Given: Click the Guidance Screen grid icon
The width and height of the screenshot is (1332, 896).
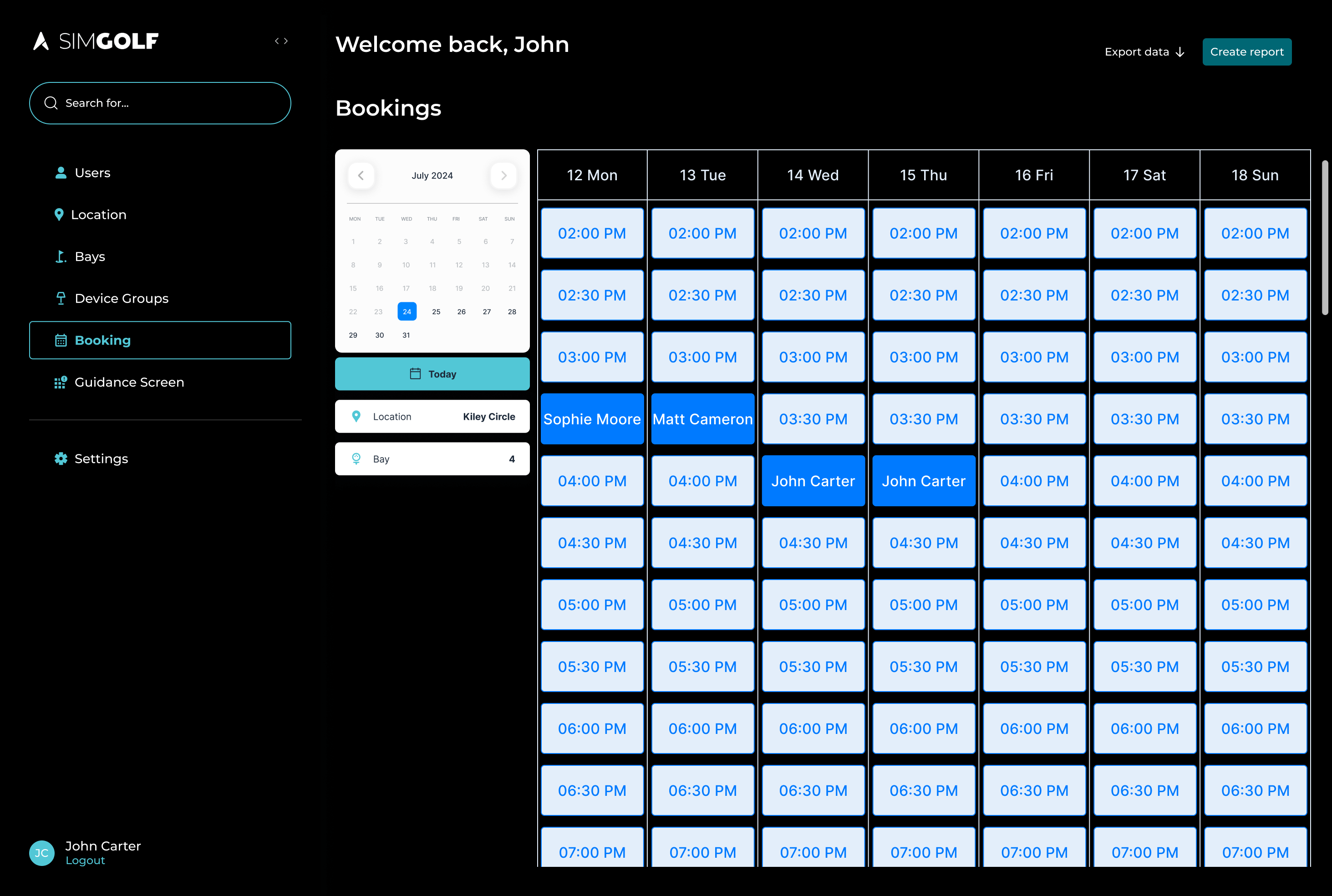Looking at the screenshot, I should [x=61, y=382].
